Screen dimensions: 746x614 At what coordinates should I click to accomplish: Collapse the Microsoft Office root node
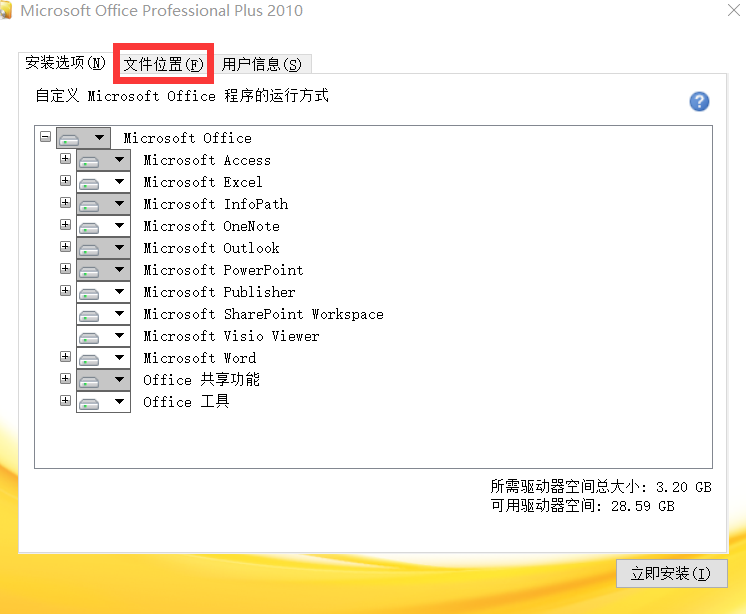(x=46, y=137)
